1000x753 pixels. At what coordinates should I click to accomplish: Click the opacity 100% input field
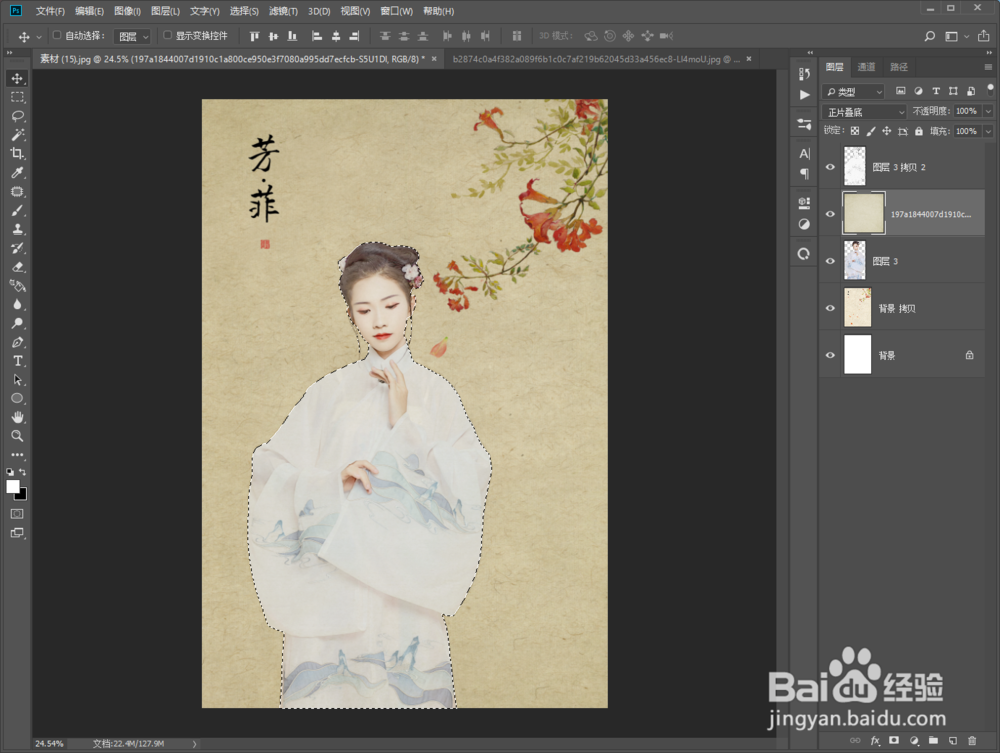point(967,111)
